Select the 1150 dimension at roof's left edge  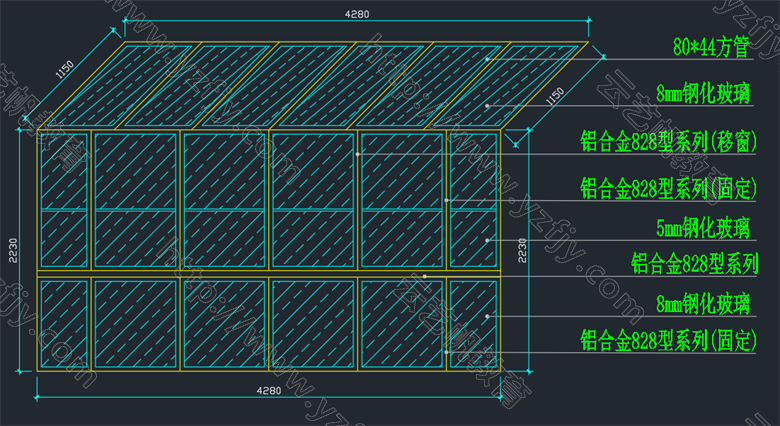[x=65, y=70]
